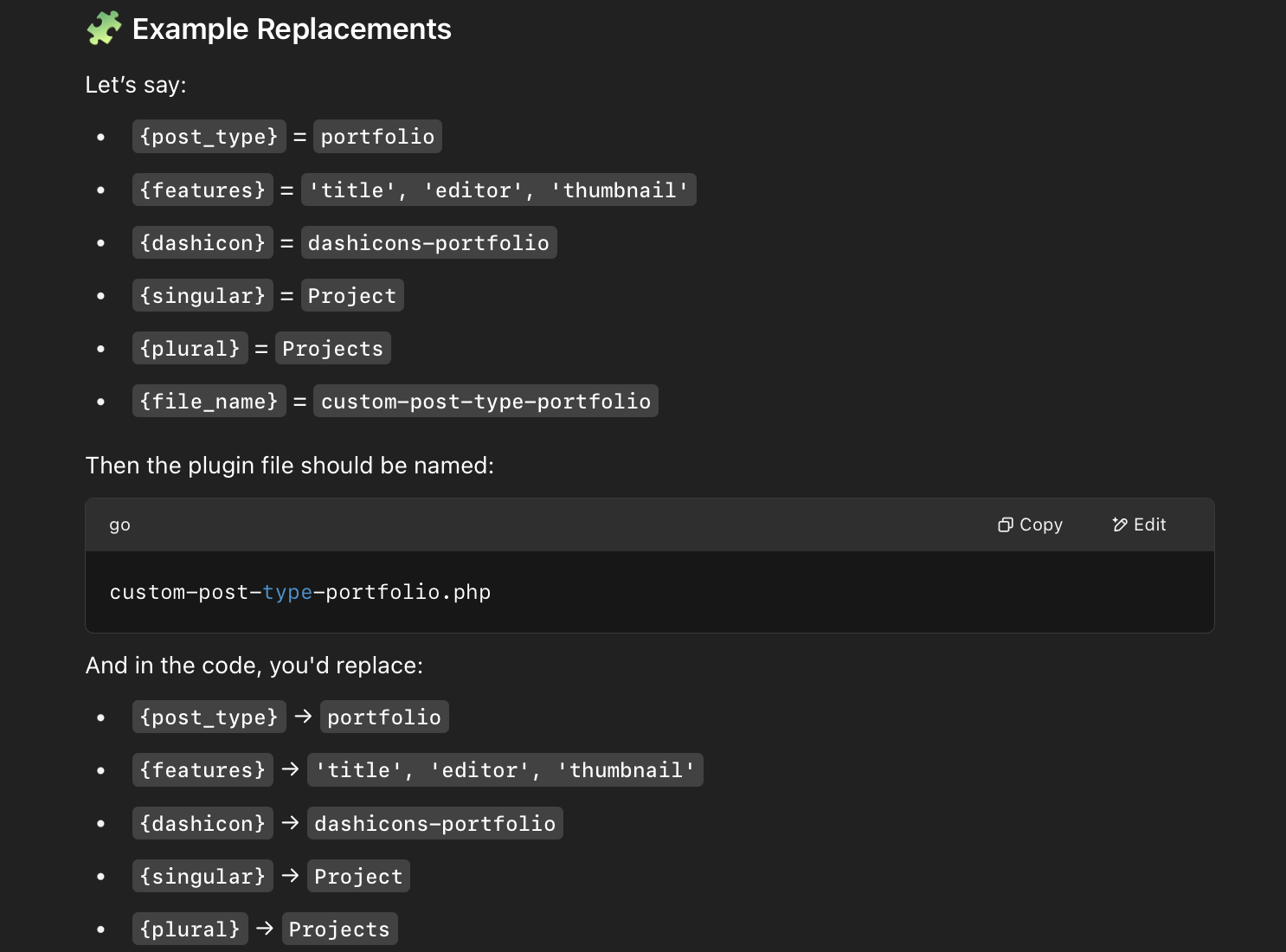Click the pencil icon beside Edit
The image size is (1286, 952).
(1120, 524)
